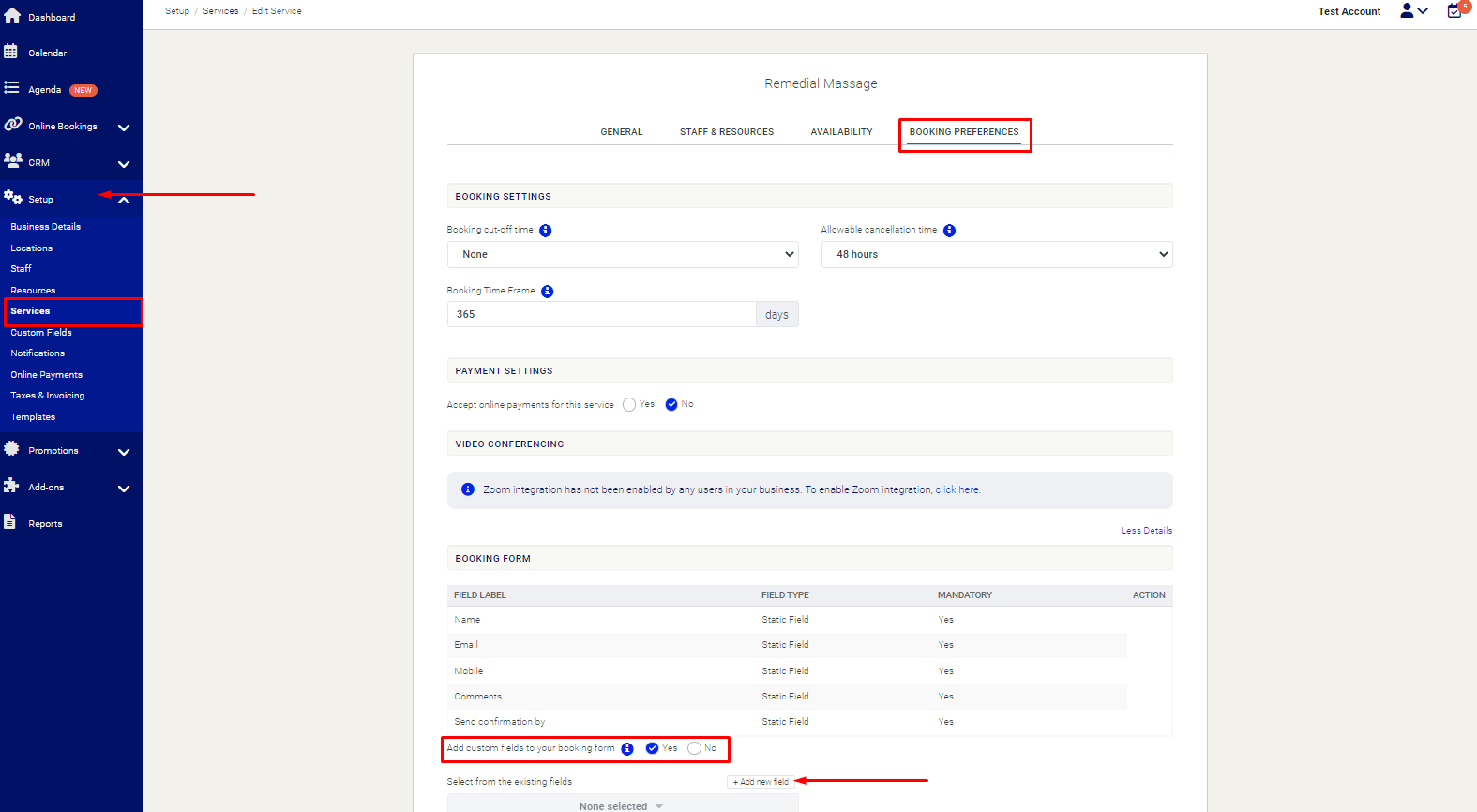1477x812 pixels.
Task: Open Custom Fields in the Setup menu
Action: coord(41,333)
